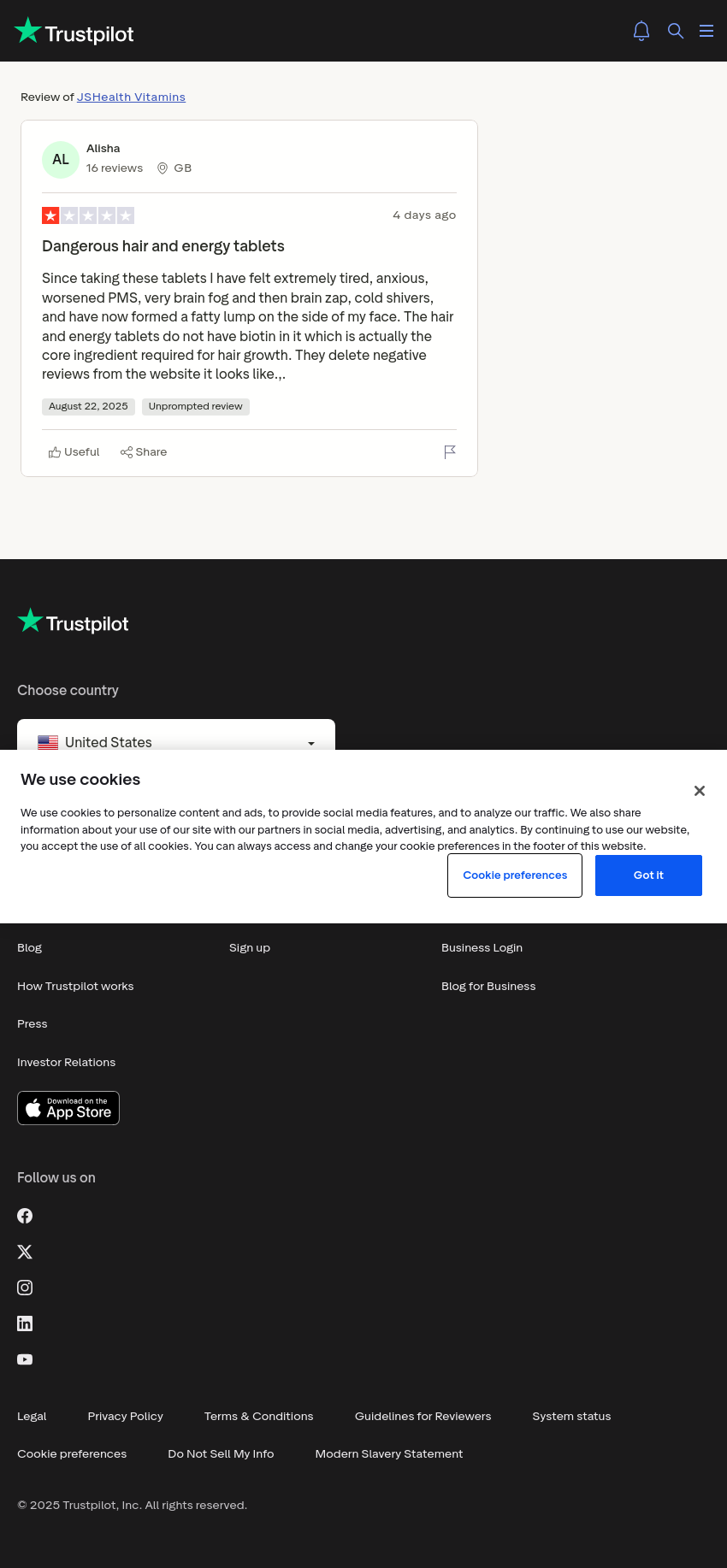Open the System status link

[571, 1417]
